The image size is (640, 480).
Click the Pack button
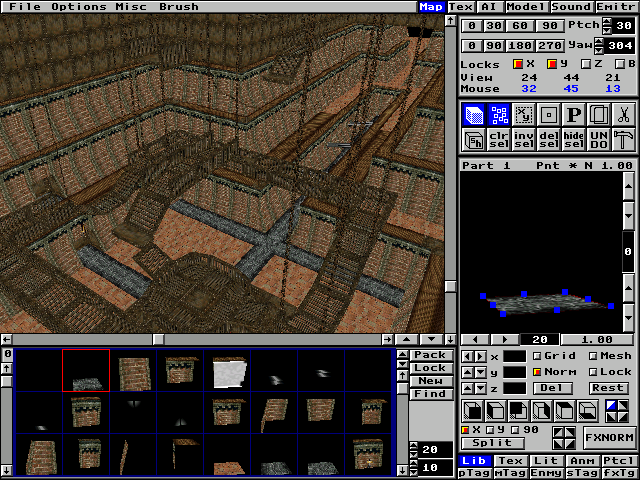[x=431, y=355]
